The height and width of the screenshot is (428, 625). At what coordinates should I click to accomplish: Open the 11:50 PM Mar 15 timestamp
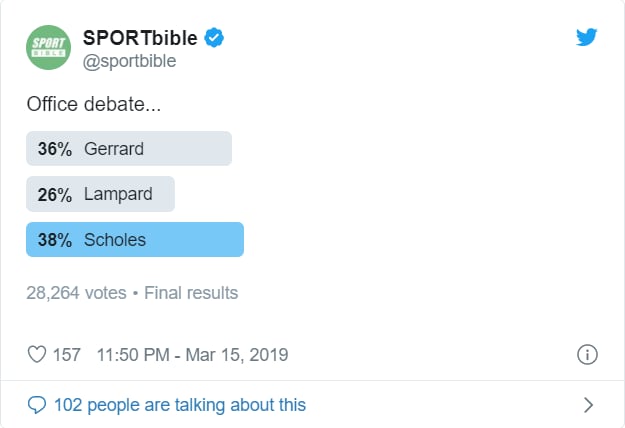192,355
